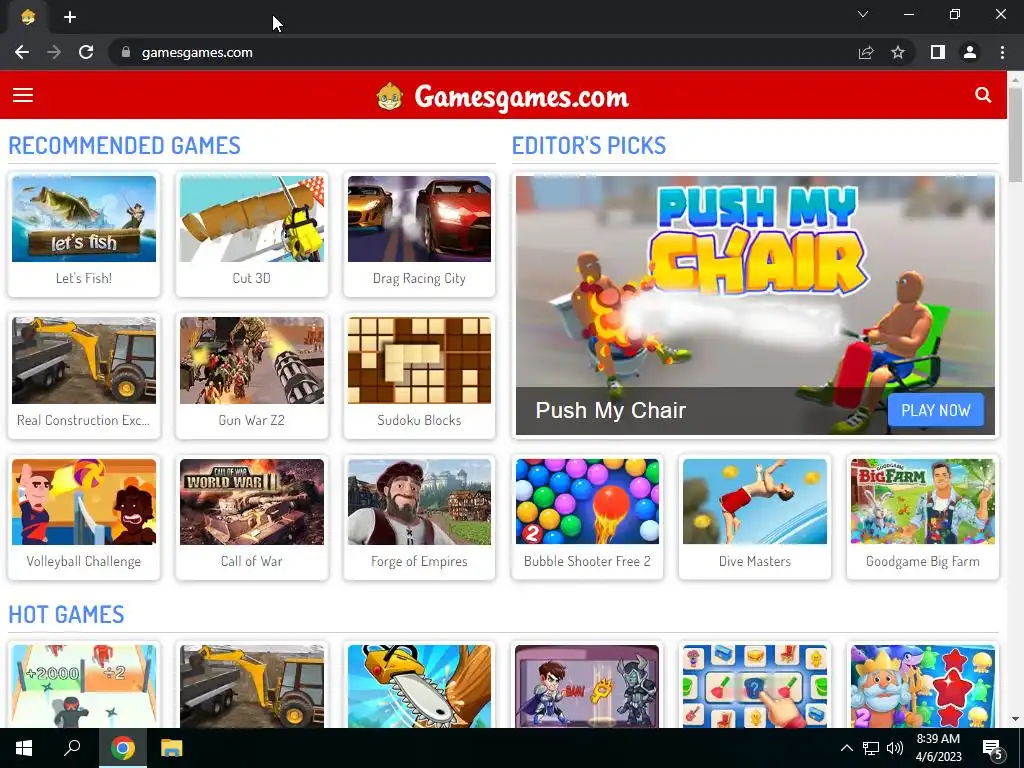Open Goodgame Big Farm image
1024x768 pixels.
(923, 502)
